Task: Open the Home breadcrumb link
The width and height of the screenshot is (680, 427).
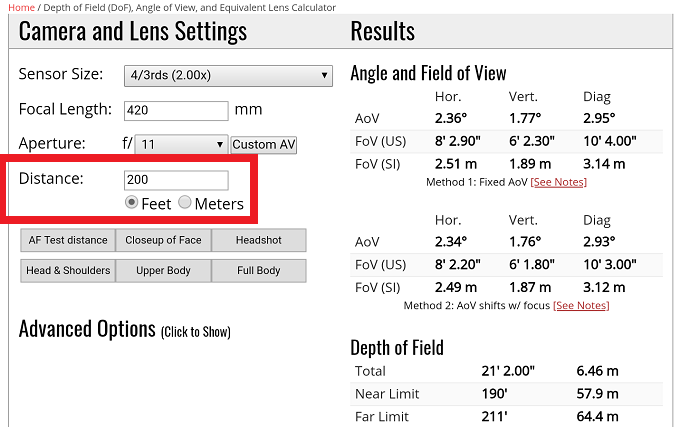Action: pyautogui.click(x=21, y=7)
